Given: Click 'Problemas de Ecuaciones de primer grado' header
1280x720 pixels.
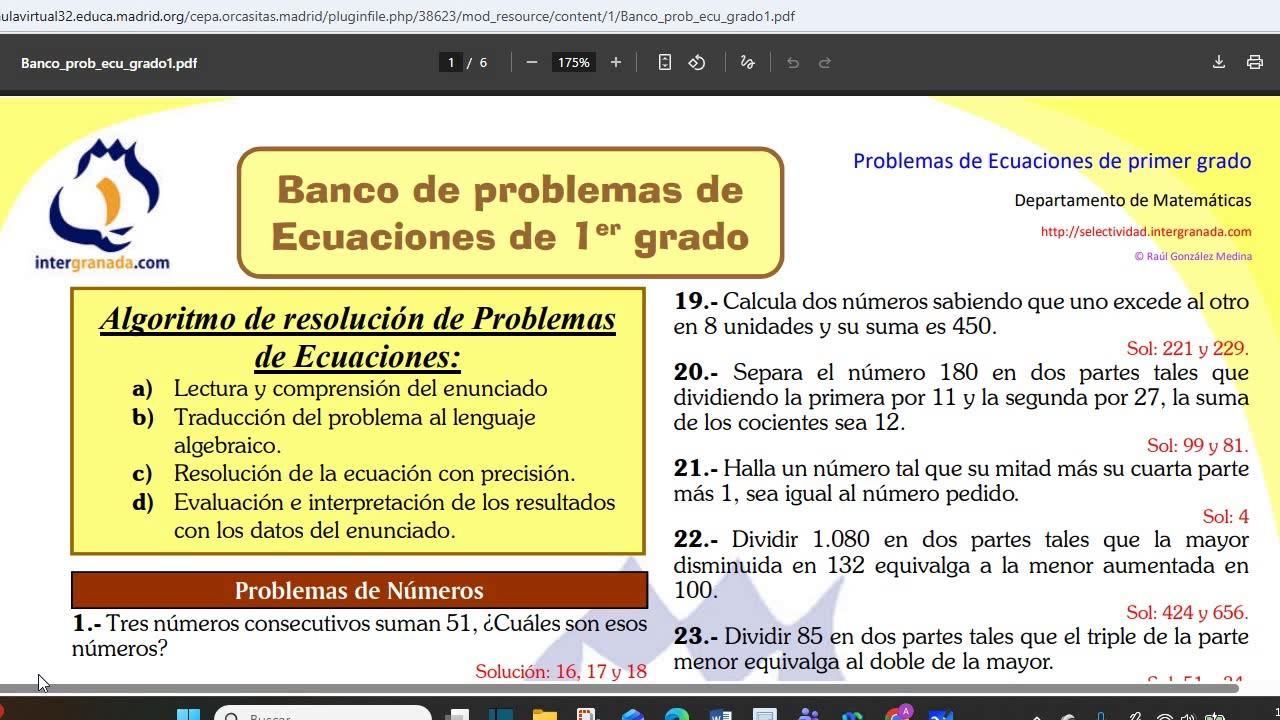Looking at the screenshot, I should [1052, 161].
